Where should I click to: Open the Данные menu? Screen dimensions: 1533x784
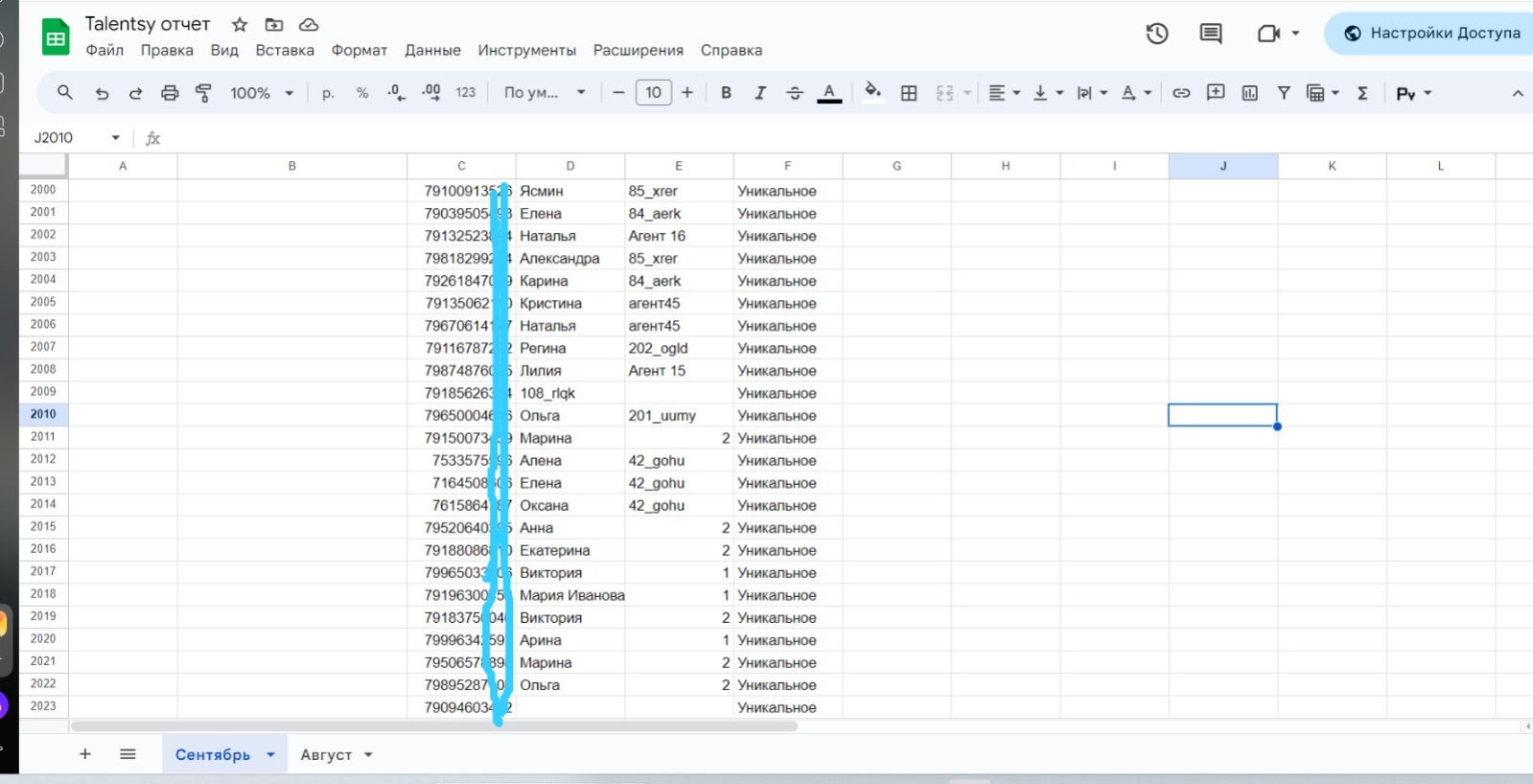(x=432, y=50)
